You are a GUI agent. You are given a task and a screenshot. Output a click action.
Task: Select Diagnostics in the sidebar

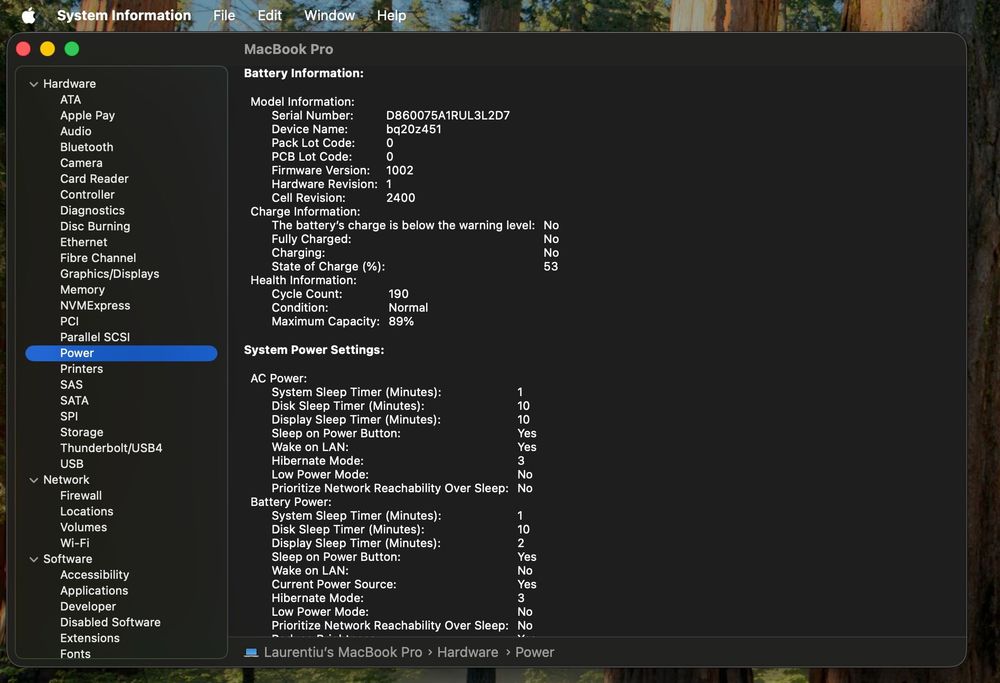pos(92,210)
